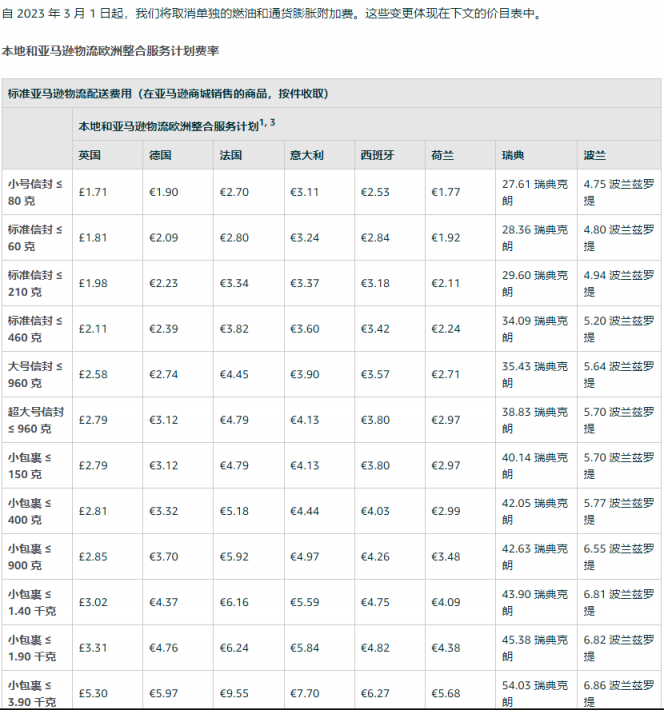Click the 27.61 瑞典克朗 cell
The width and height of the screenshot is (664, 710).
[535, 192]
